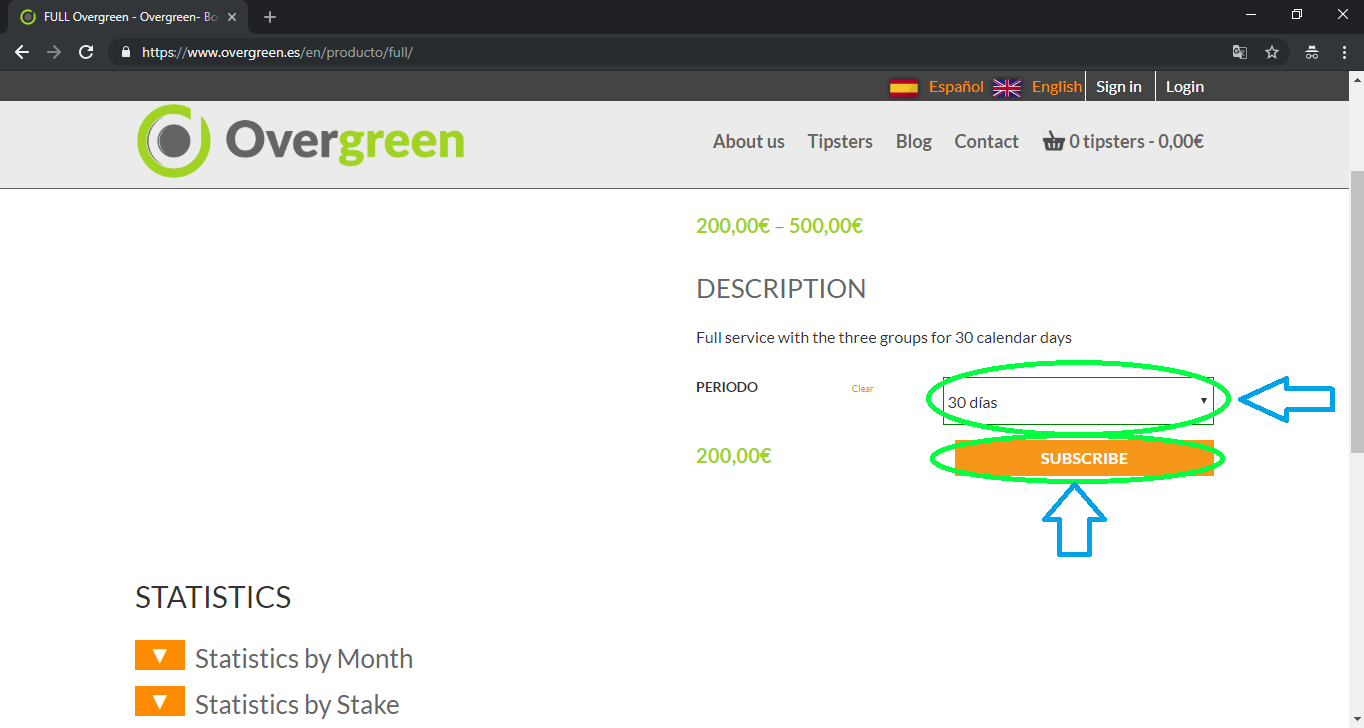This screenshot has height=728, width=1364.
Task: Open a new browser tab
Action: tap(270, 17)
